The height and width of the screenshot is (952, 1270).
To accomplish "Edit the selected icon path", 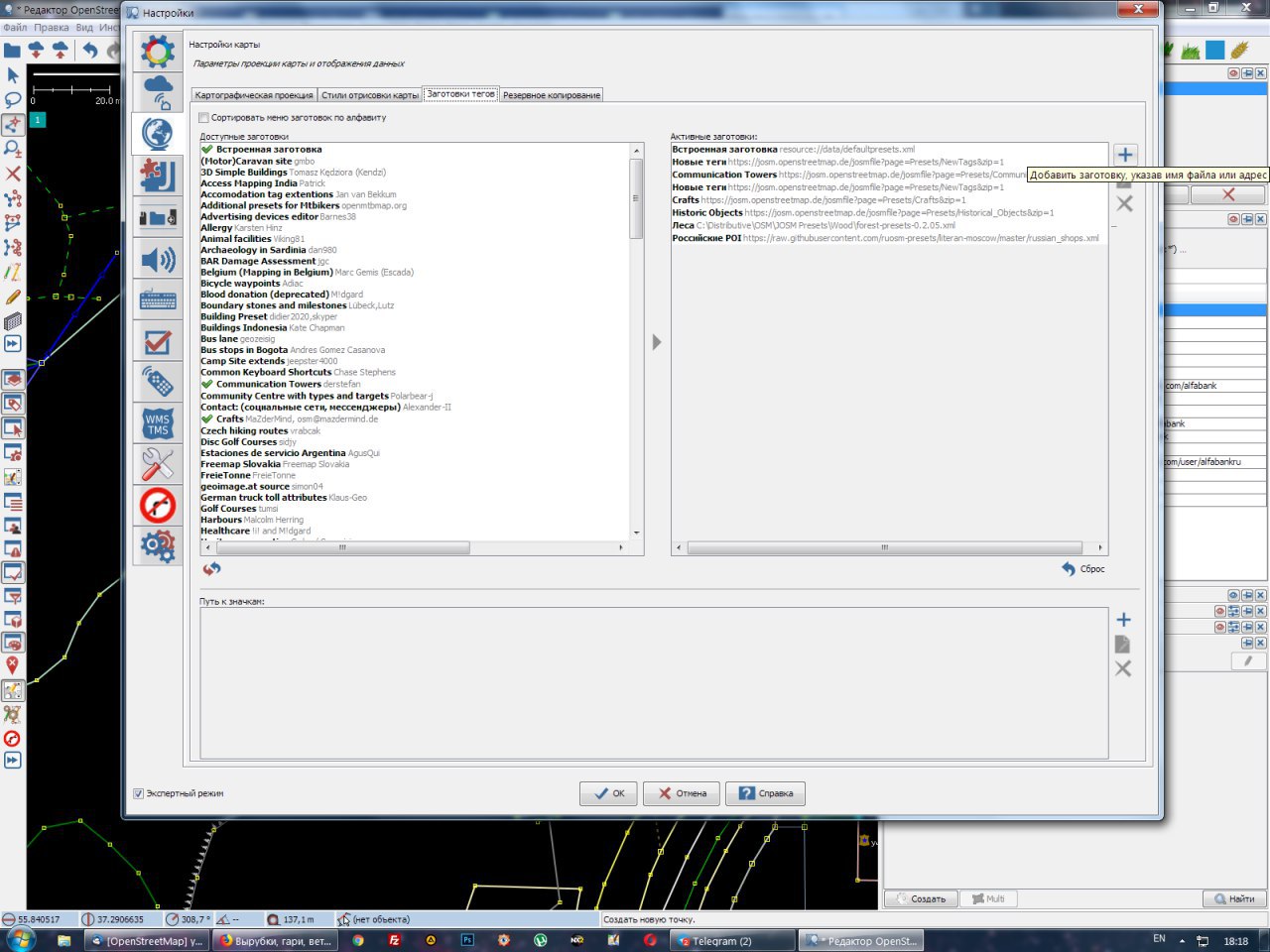I will tap(1123, 645).
